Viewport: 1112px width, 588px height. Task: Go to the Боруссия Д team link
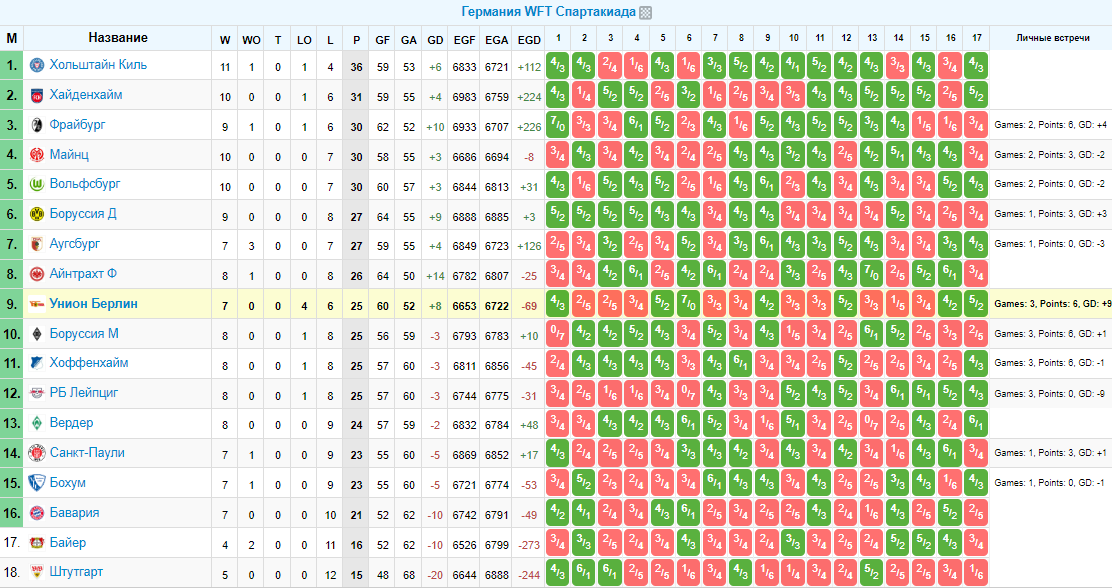point(83,213)
